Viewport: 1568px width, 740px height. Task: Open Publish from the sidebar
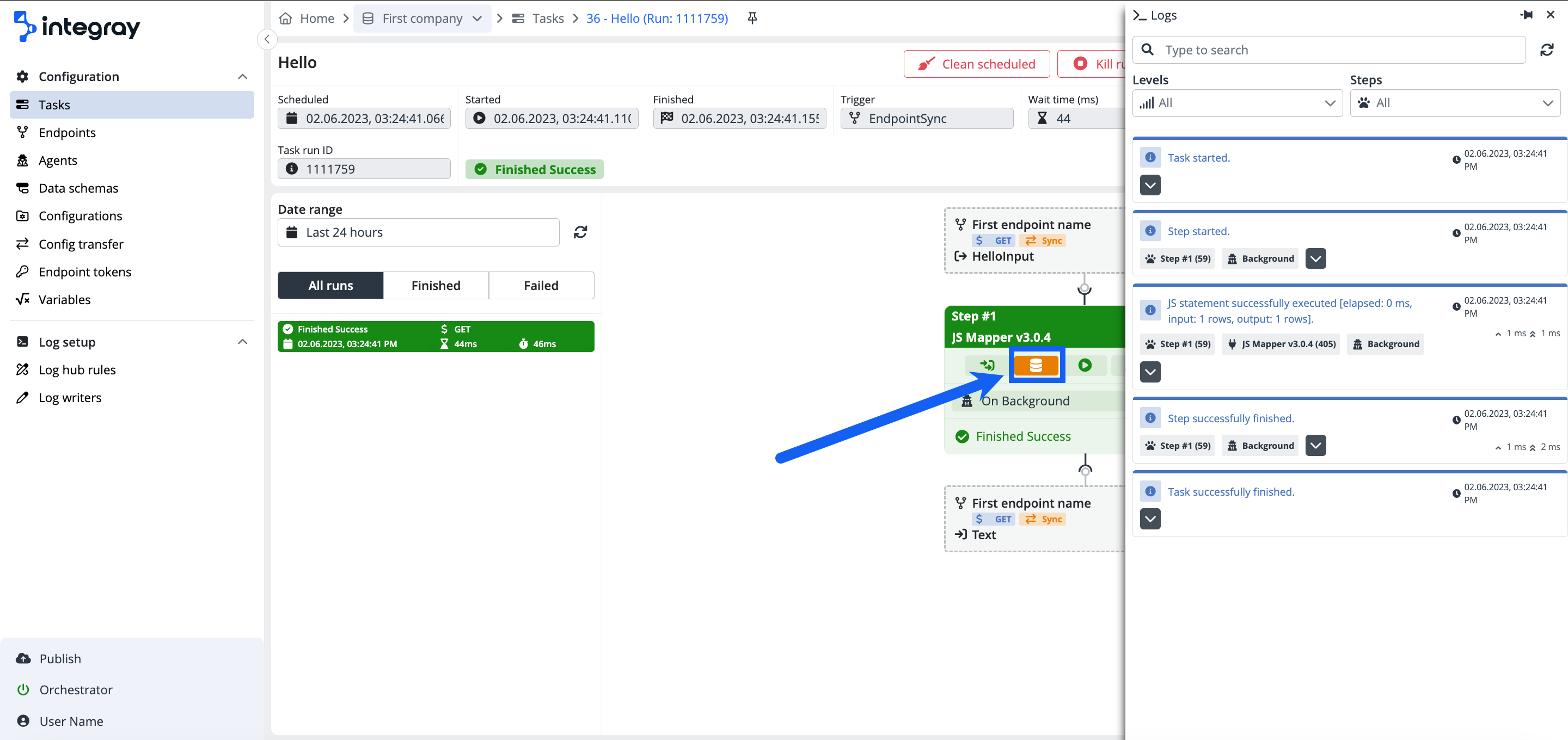(60, 658)
